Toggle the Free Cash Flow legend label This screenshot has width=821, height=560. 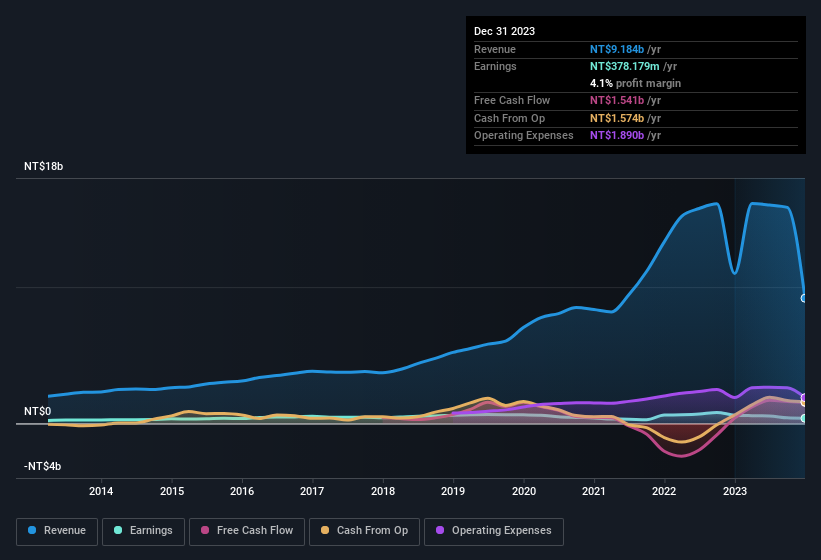[255, 530]
